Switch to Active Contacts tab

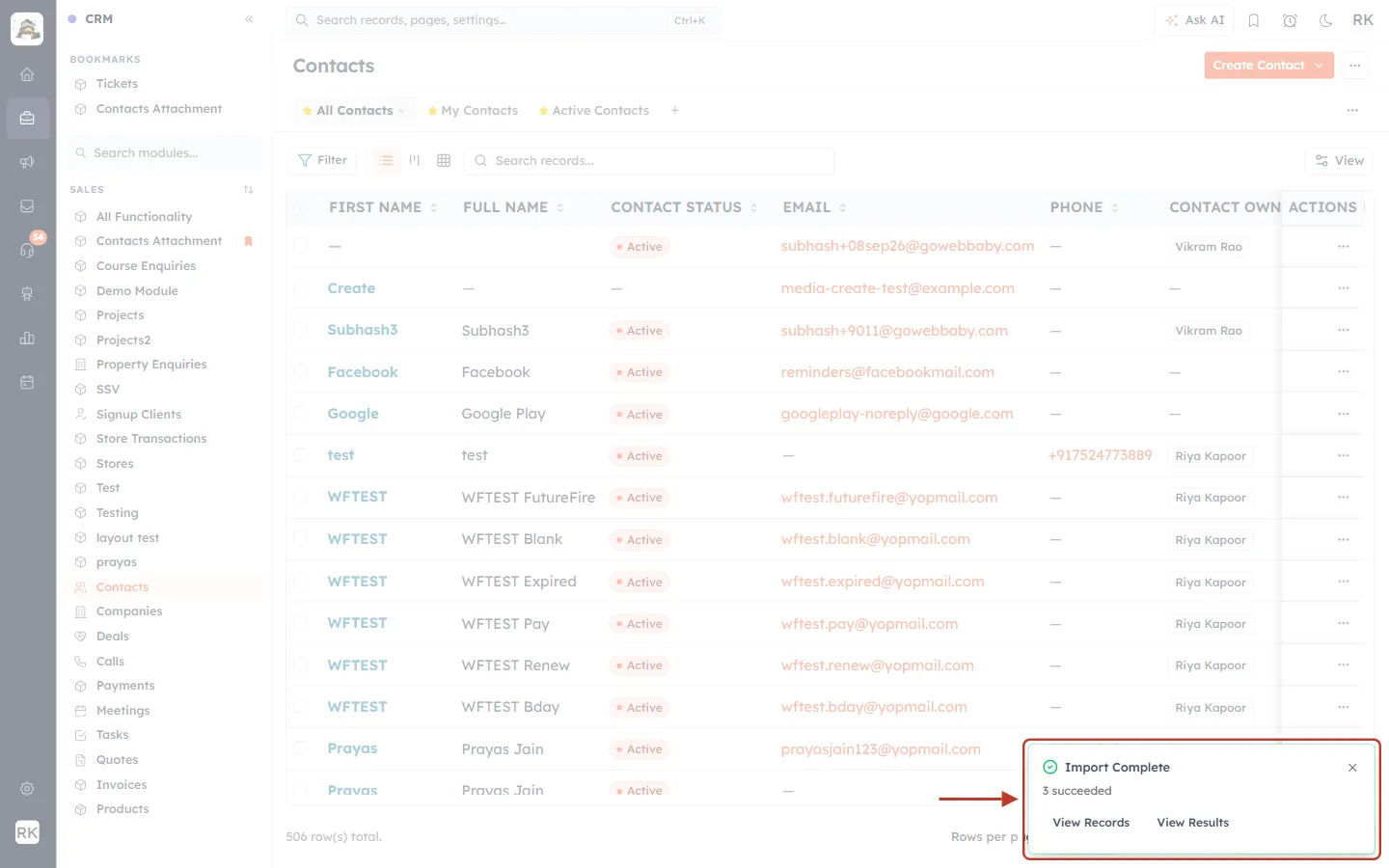tap(593, 111)
